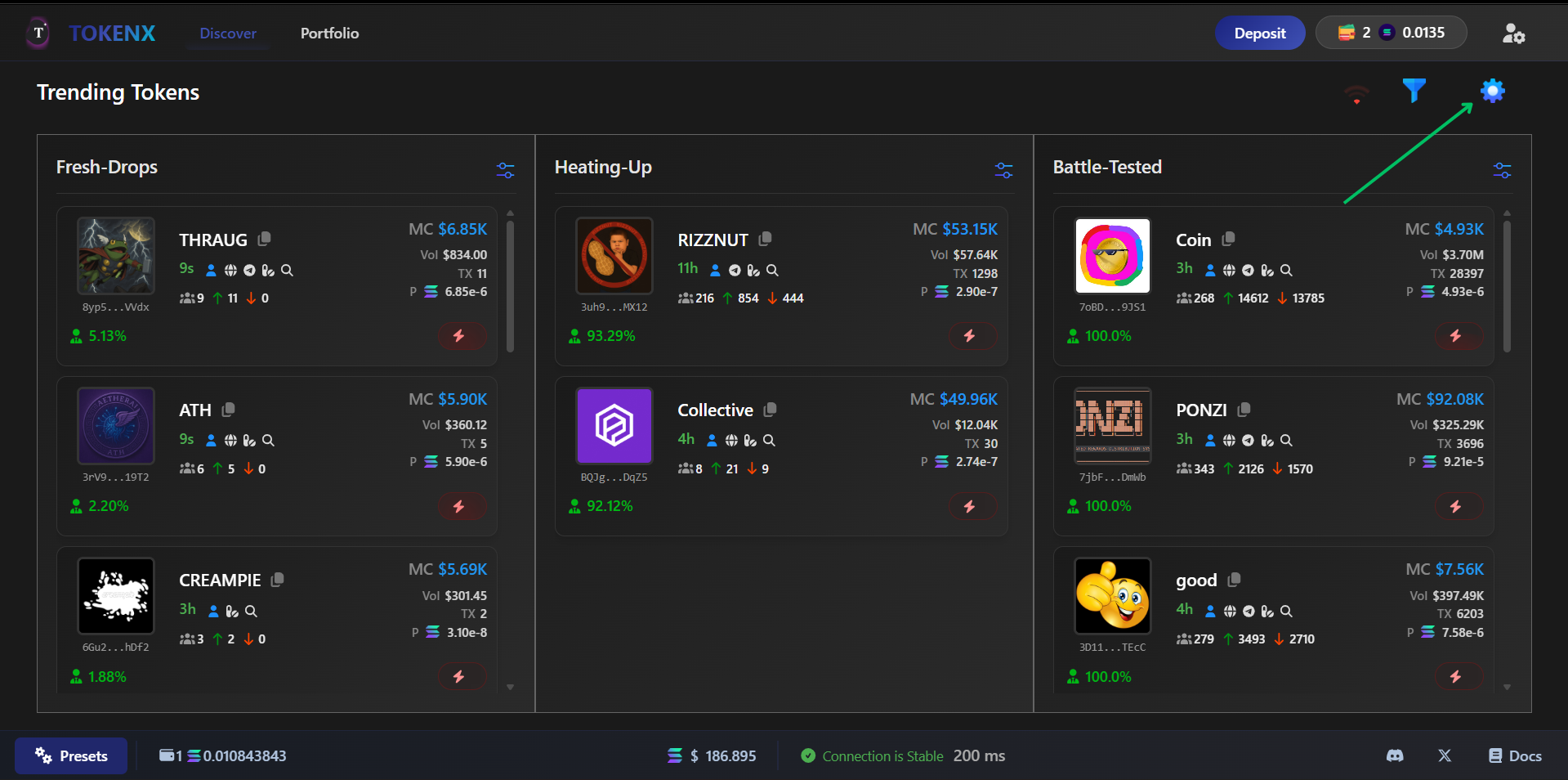Open the filter funnel in the top bar
This screenshot has height=780, width=1568.
click(x=1415, y=91)
